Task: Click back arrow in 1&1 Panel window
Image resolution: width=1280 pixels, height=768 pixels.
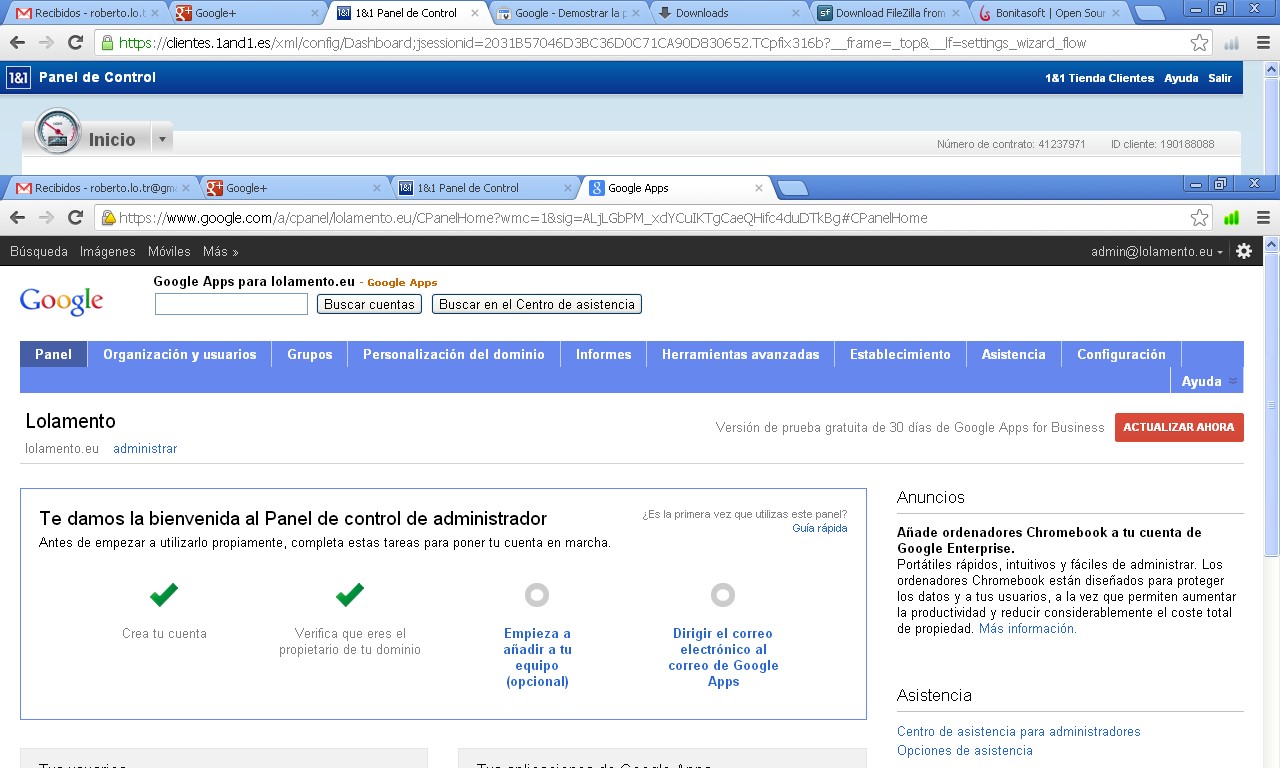Action: coord(17,43)
